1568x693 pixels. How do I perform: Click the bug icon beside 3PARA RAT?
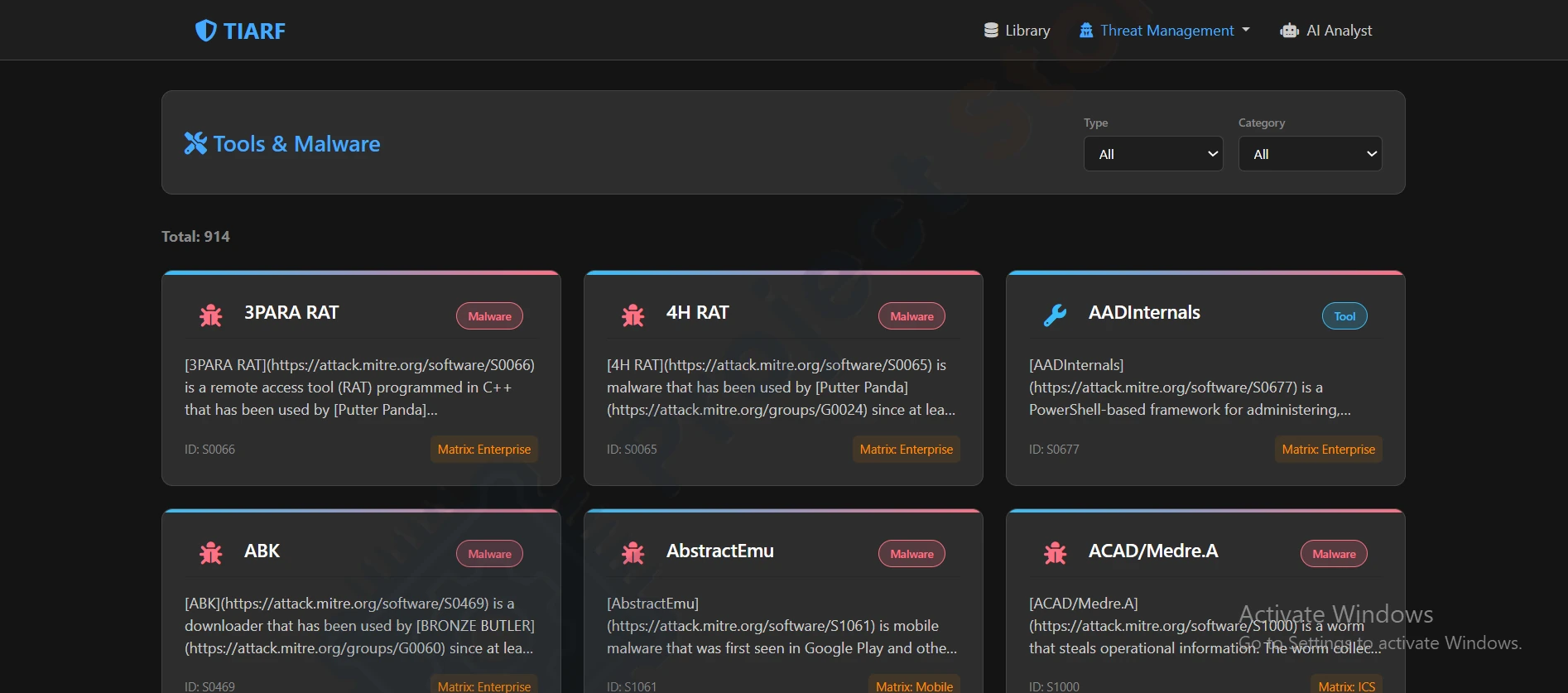coord(211,315)
